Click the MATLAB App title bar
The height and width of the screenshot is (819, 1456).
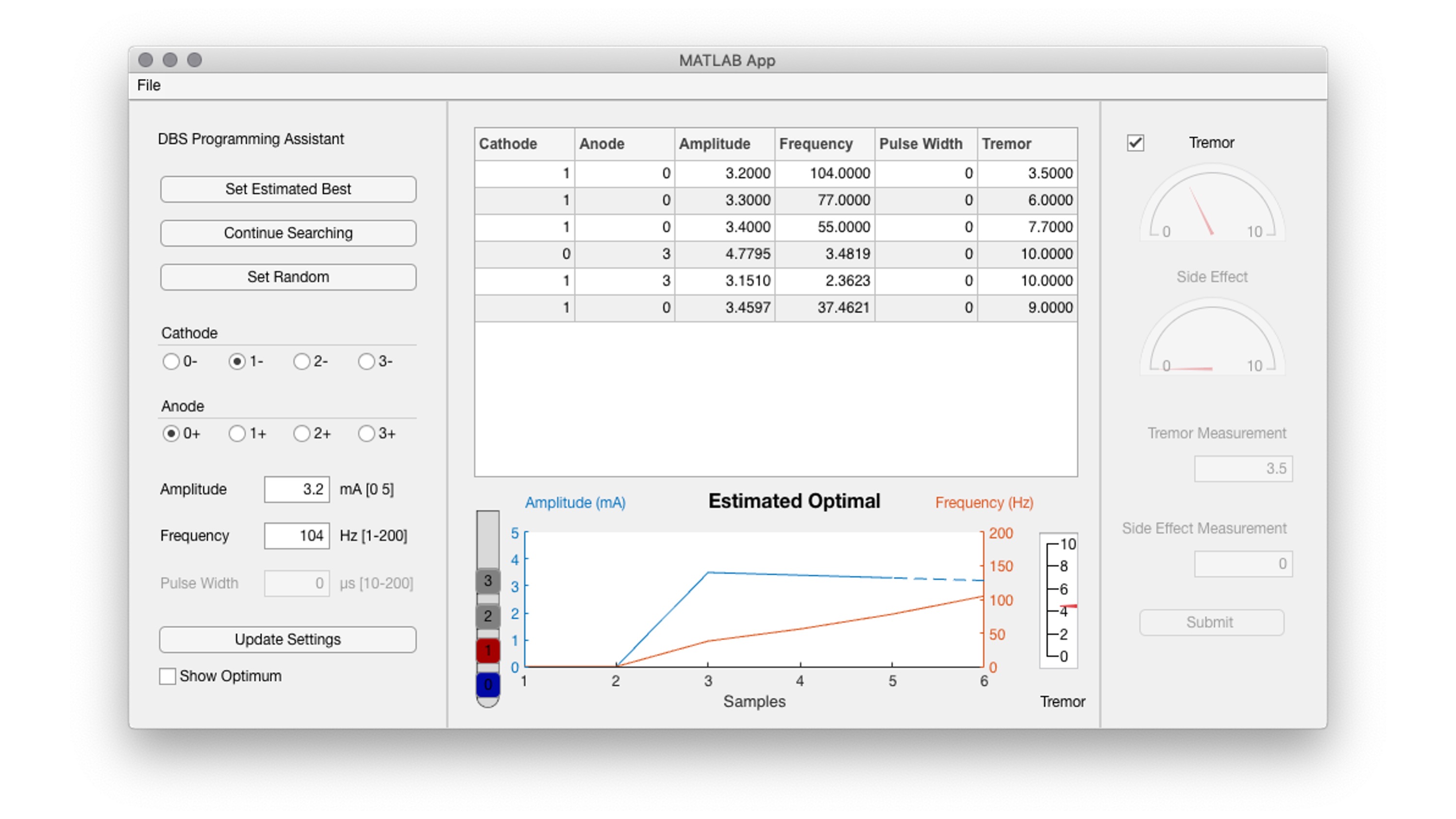pos(728,61)
